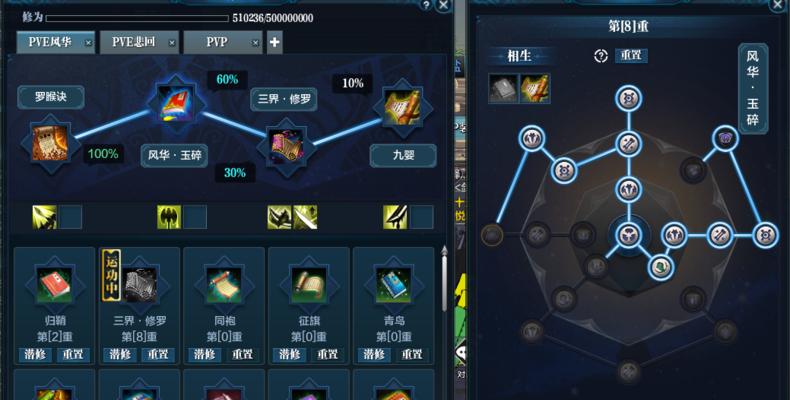This screenshot has width=790, height=400.
Task: Add a new build with plus button
Action: [x=275, y=42]
